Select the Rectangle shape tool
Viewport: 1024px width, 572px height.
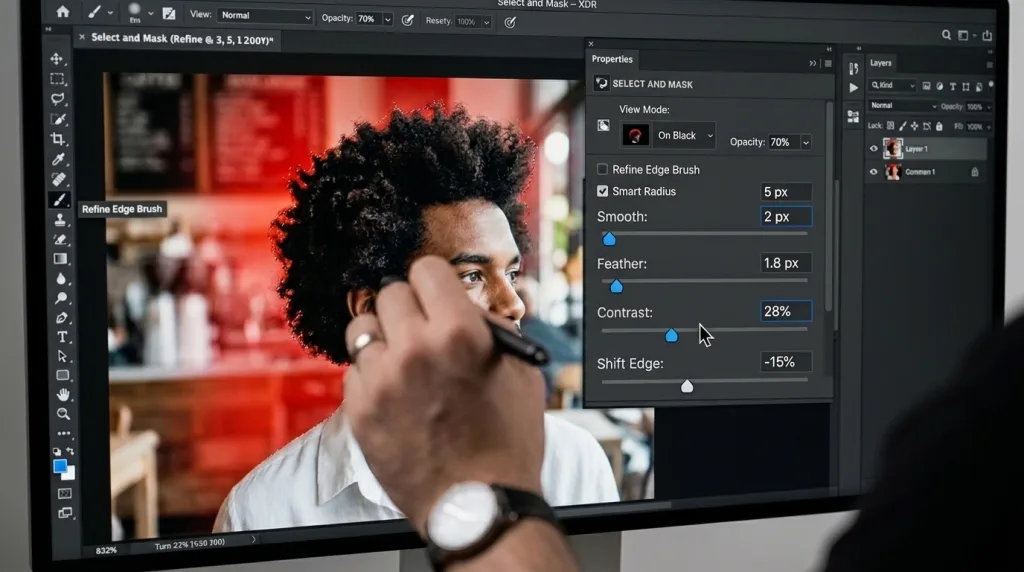[63, 375]
